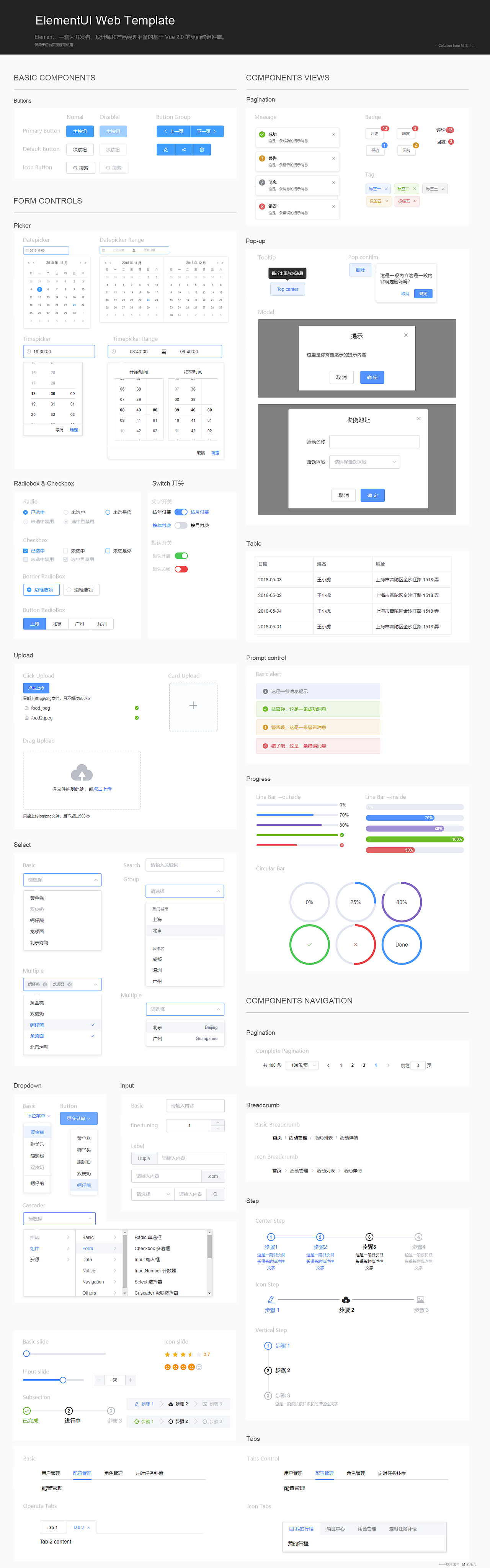Click the pencil icon in Icon Step 步骤 1

click(271, 1300)
